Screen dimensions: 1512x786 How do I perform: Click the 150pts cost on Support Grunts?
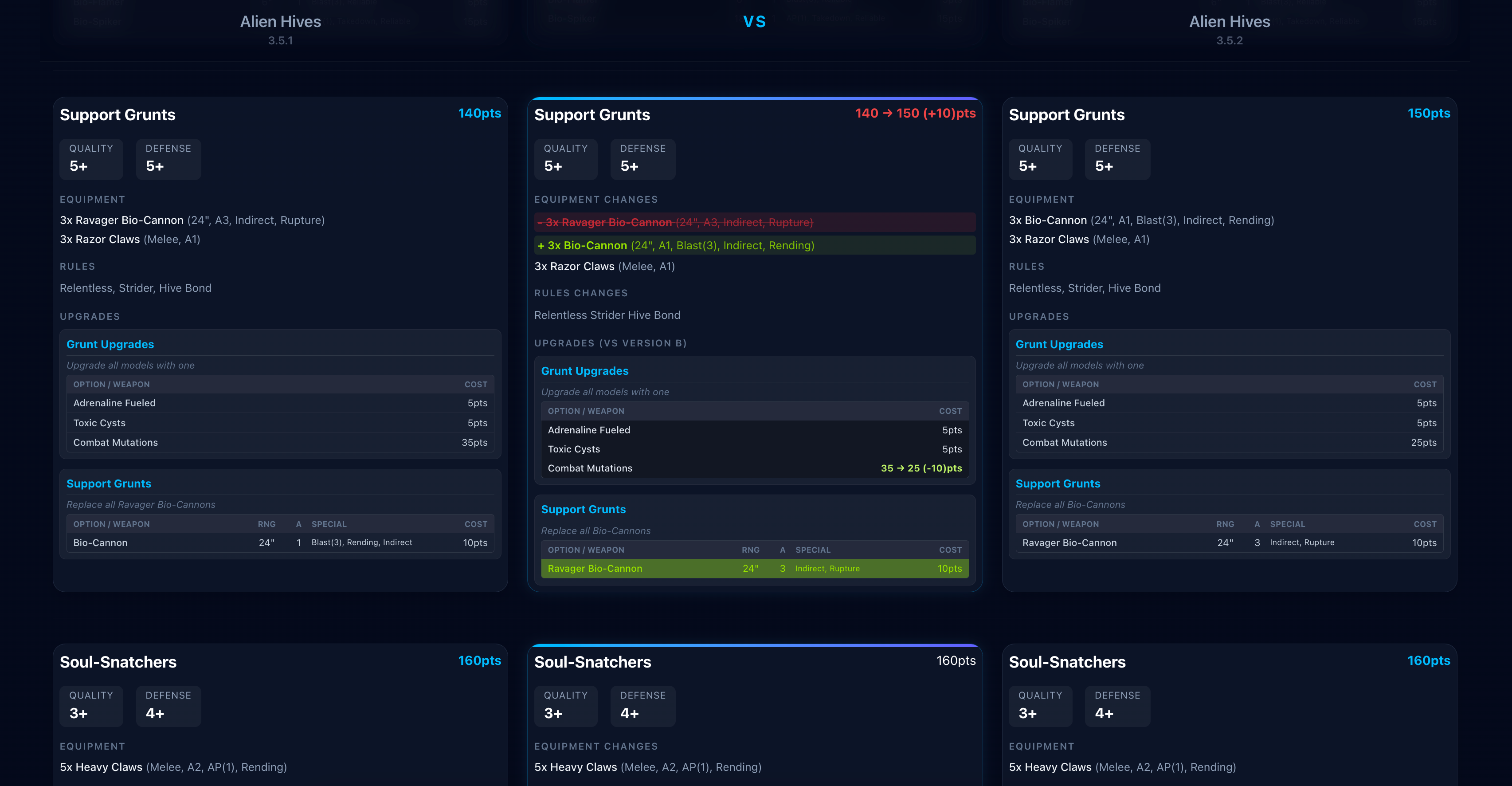point(1429,113)
